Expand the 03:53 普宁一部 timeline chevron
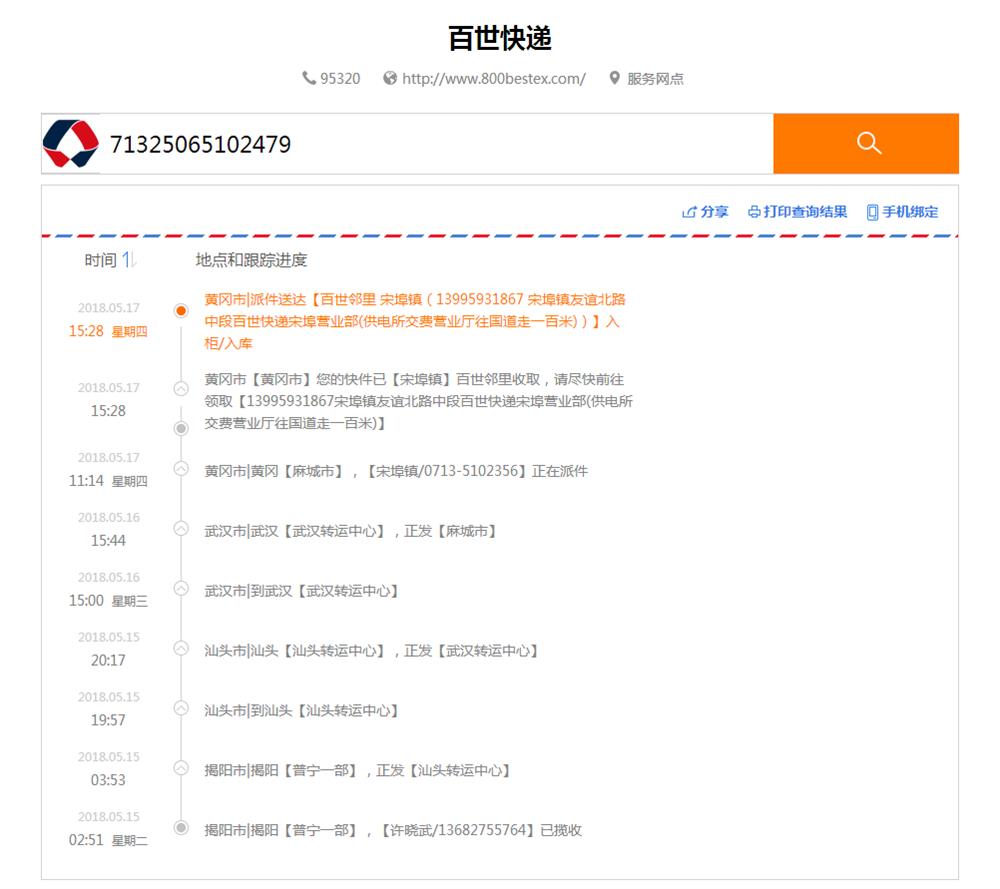The image size is (1000, 889). pos(181,768)
